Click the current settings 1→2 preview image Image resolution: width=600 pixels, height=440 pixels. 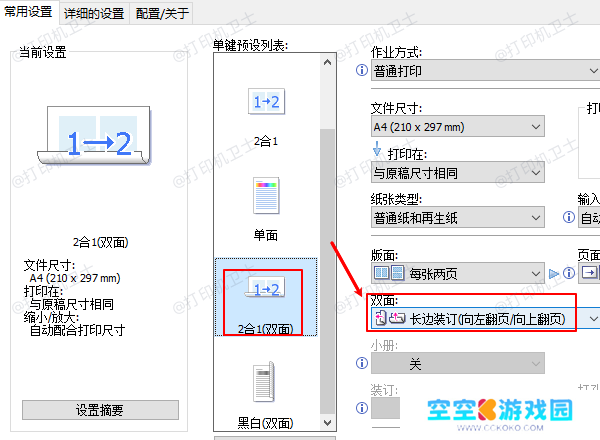[95, 135]
